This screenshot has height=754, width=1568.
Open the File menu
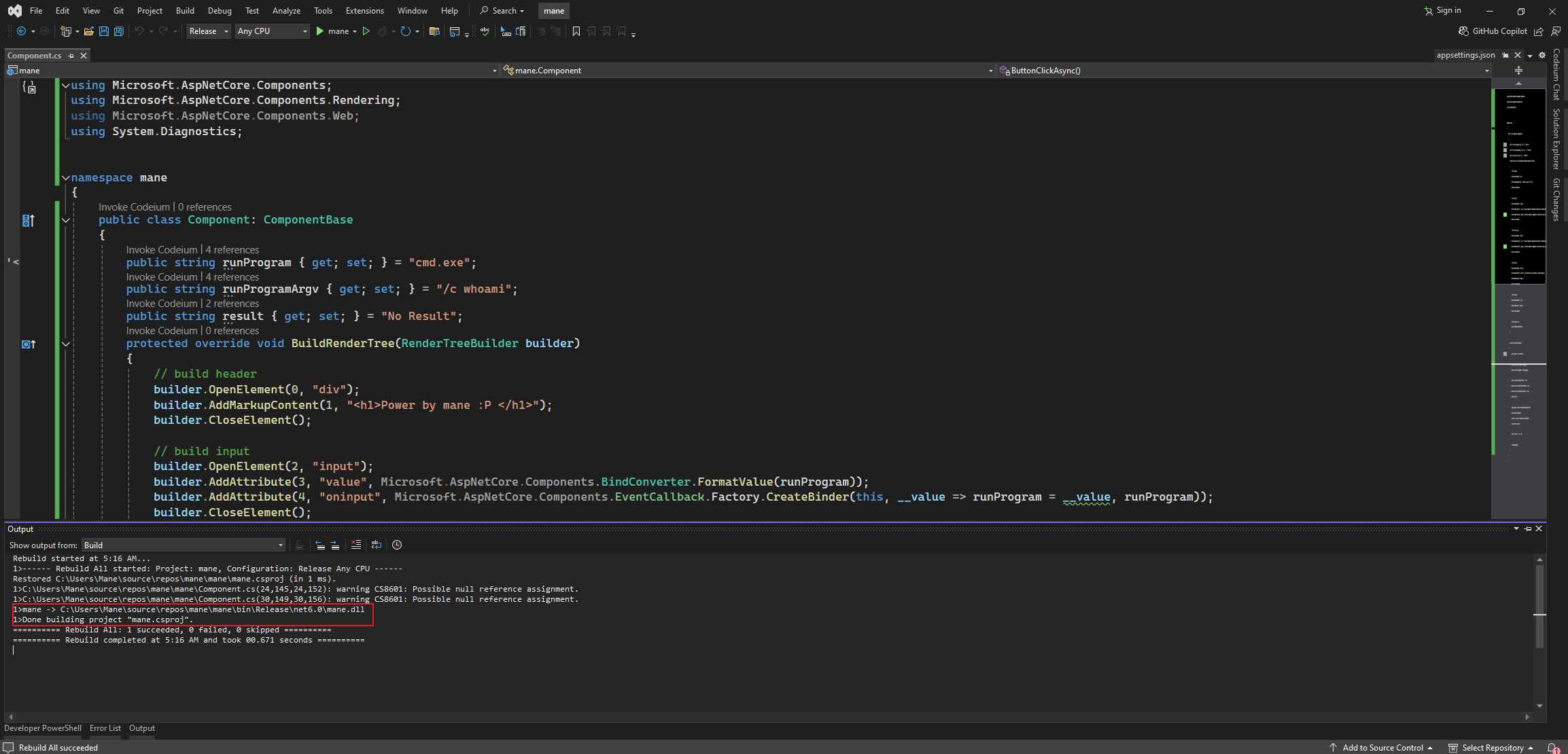point(36,11)
